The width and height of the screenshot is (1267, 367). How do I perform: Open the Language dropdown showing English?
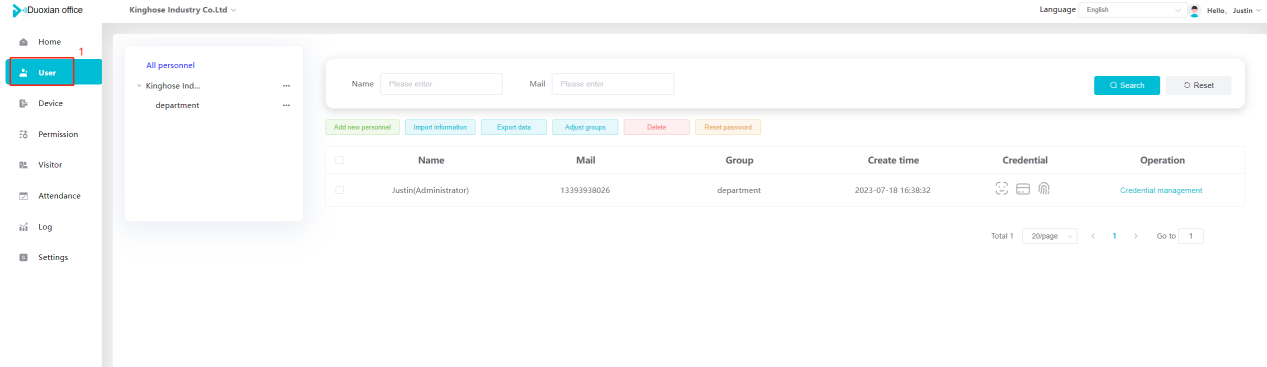pos(1132,10)
